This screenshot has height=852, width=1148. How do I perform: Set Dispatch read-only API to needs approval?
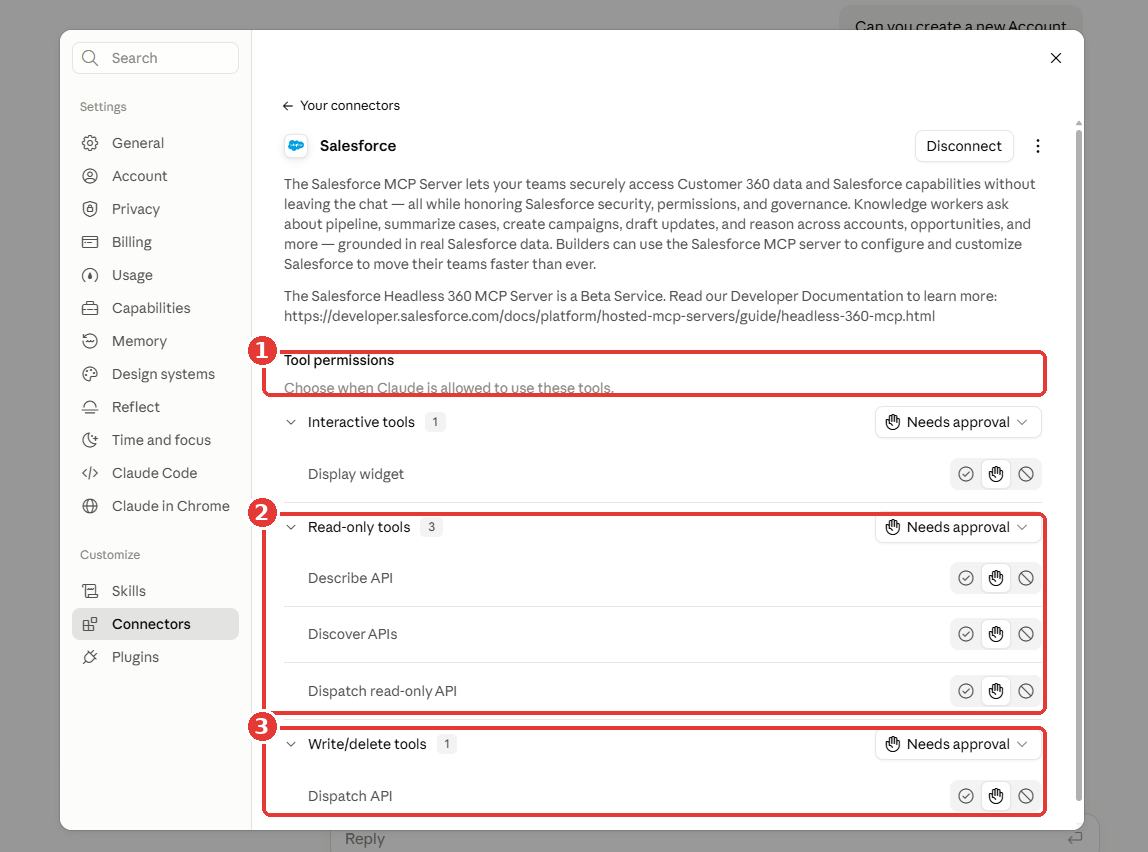[x=996, y=691]
